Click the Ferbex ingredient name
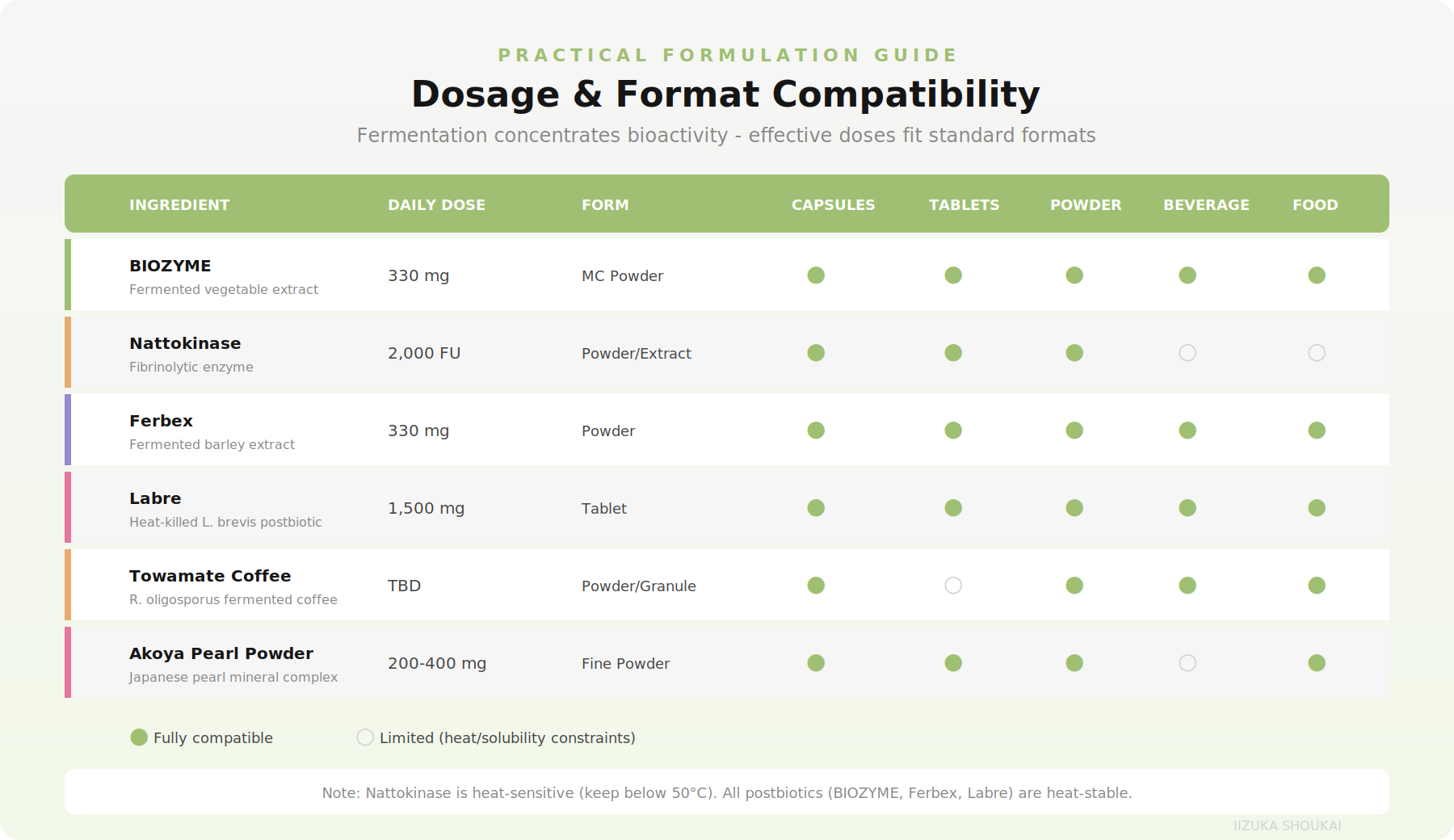 coord(161,421)
